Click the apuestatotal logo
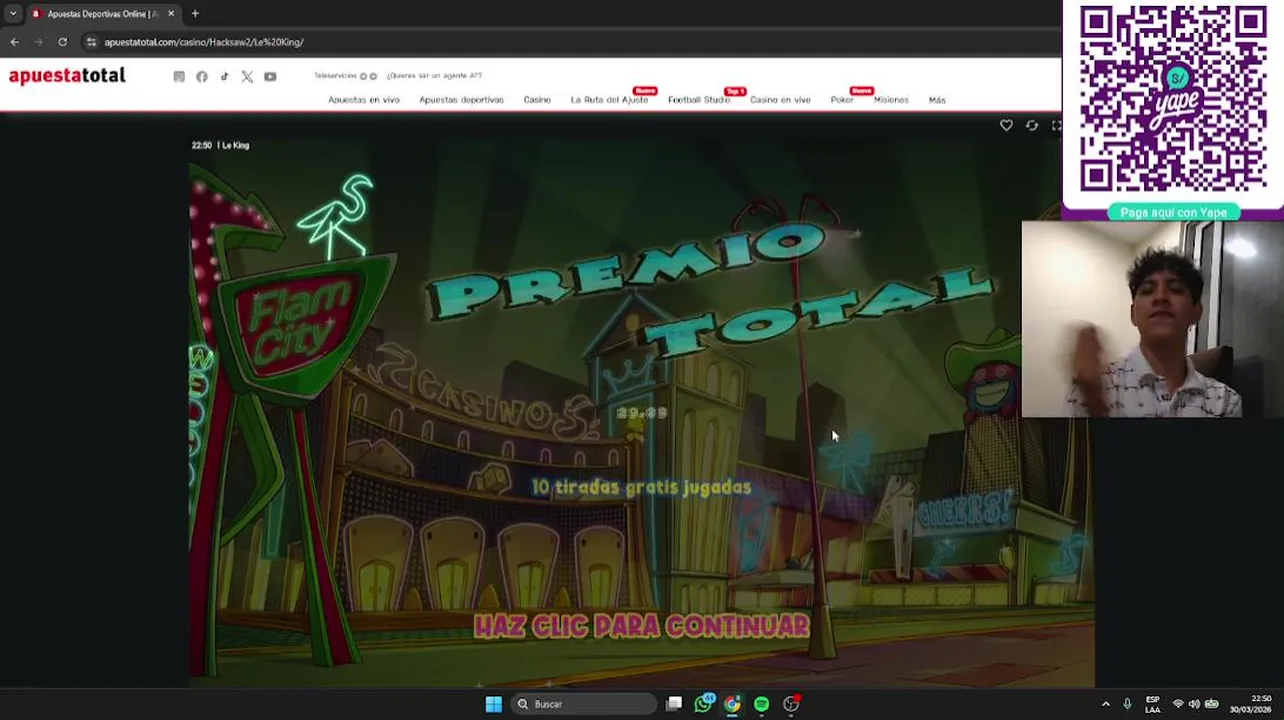The width and height of the screenshot is (1284, 720). (67, 76)
